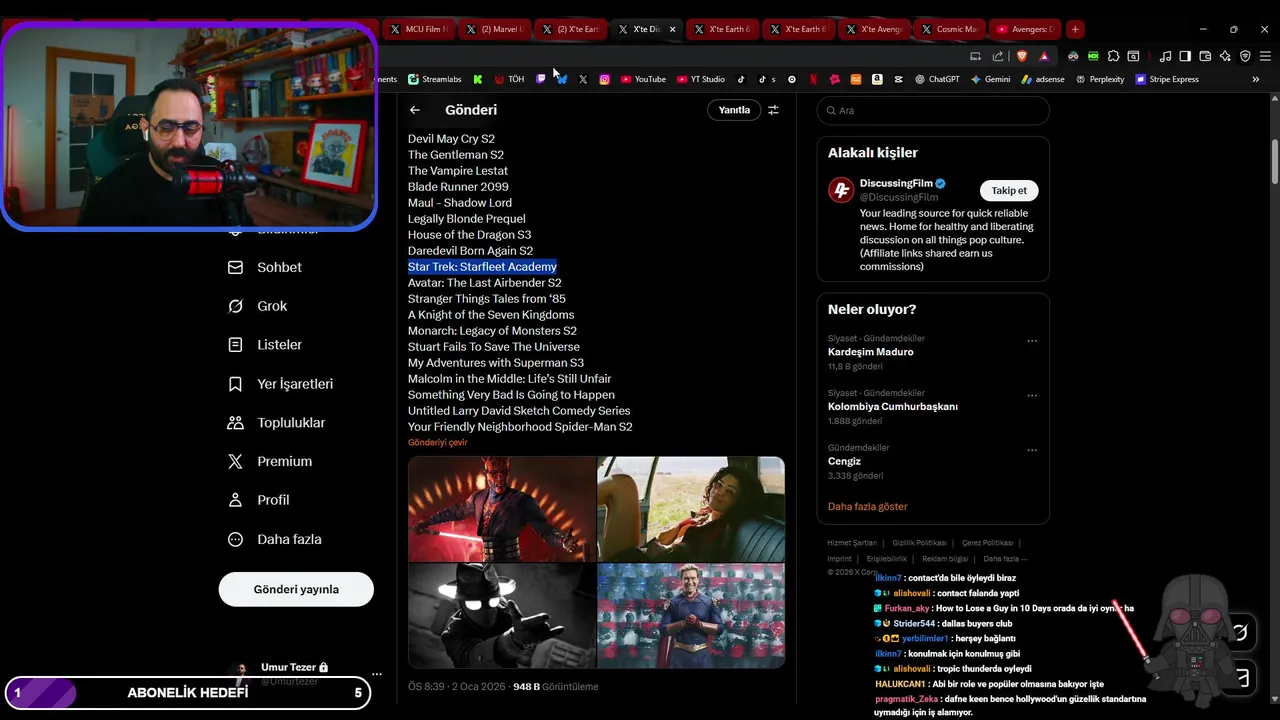Click Daha fazla göster link
The height and width of the screenshot is (720, 1280).
867,507
